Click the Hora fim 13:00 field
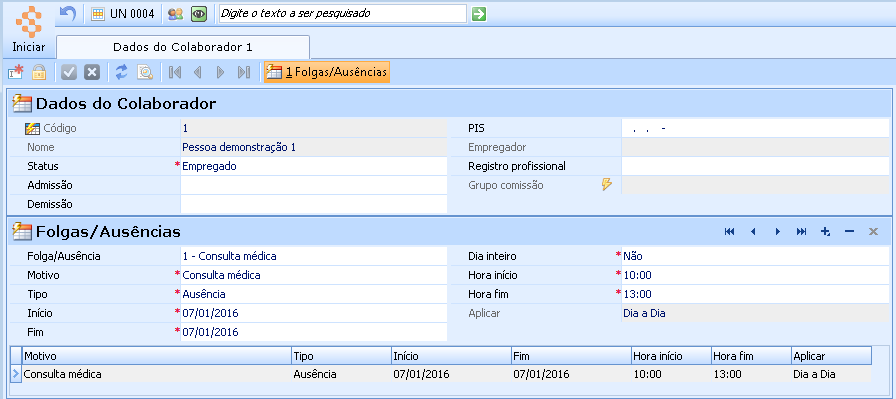 point(755,294)
